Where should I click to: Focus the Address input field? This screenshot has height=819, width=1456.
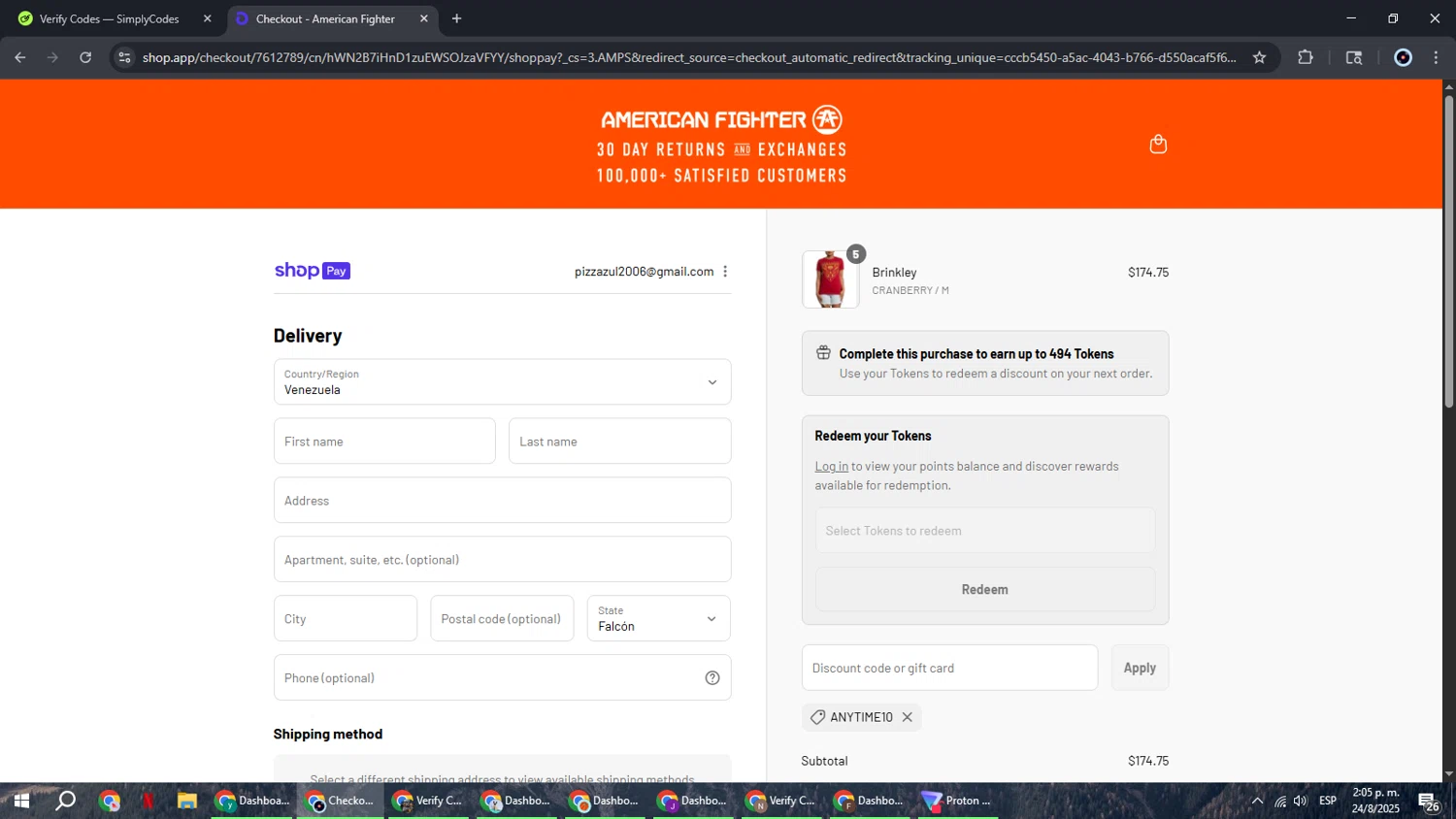(502, 501)
